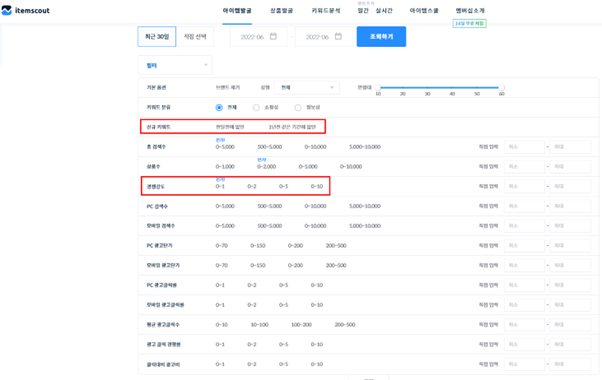The height and width of the screenshot is (380, 602).
Task: Open the 성별 전체 dropdown
Action: tap(307, 88)
